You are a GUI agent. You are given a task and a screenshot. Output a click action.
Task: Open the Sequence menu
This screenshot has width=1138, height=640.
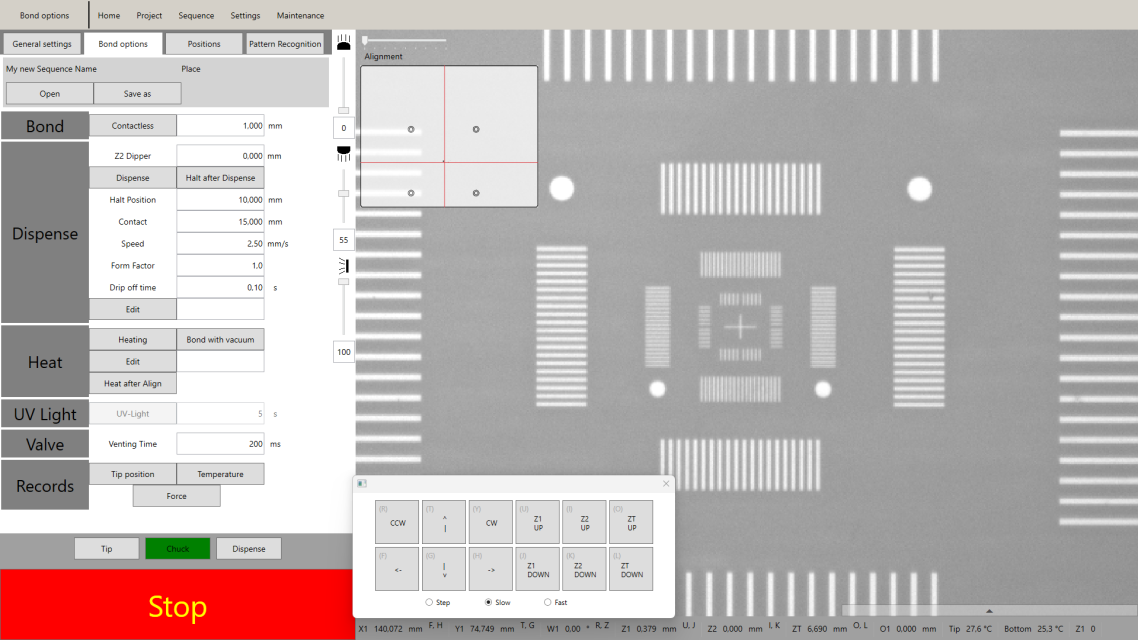coord(196,16)
